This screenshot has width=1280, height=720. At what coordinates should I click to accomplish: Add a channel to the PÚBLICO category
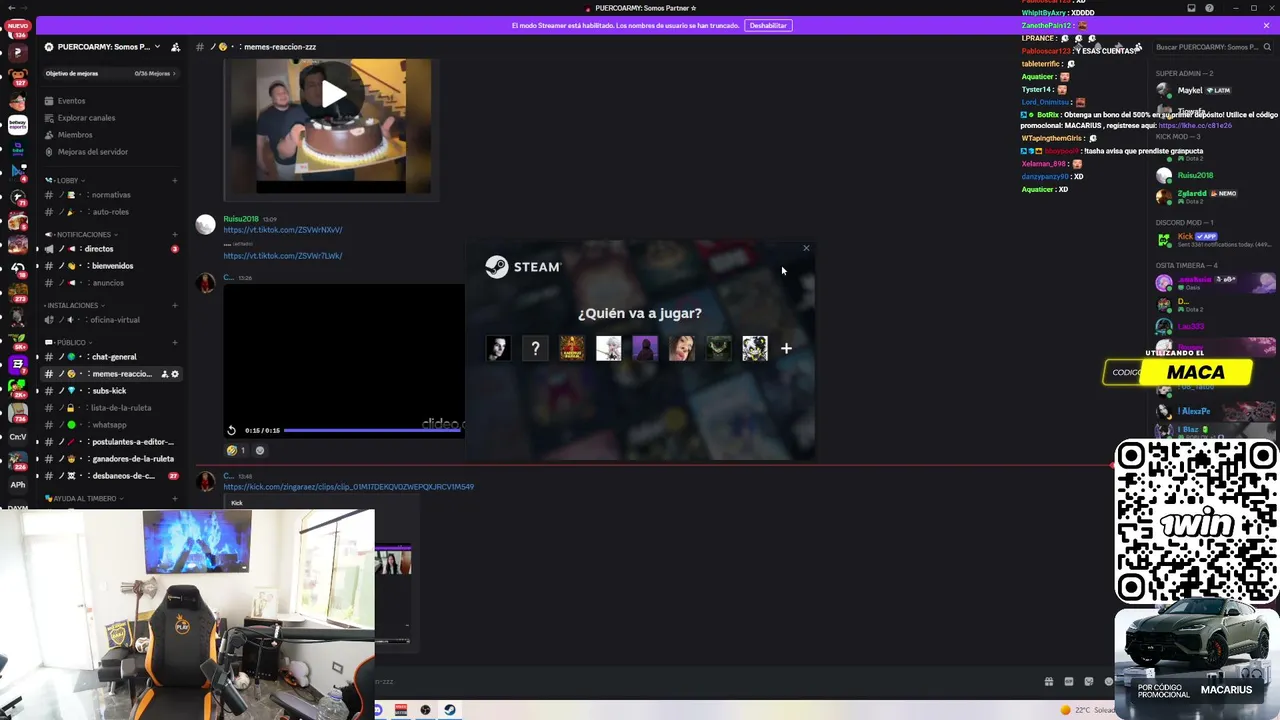pyautogui.click(x=175, y=343)
